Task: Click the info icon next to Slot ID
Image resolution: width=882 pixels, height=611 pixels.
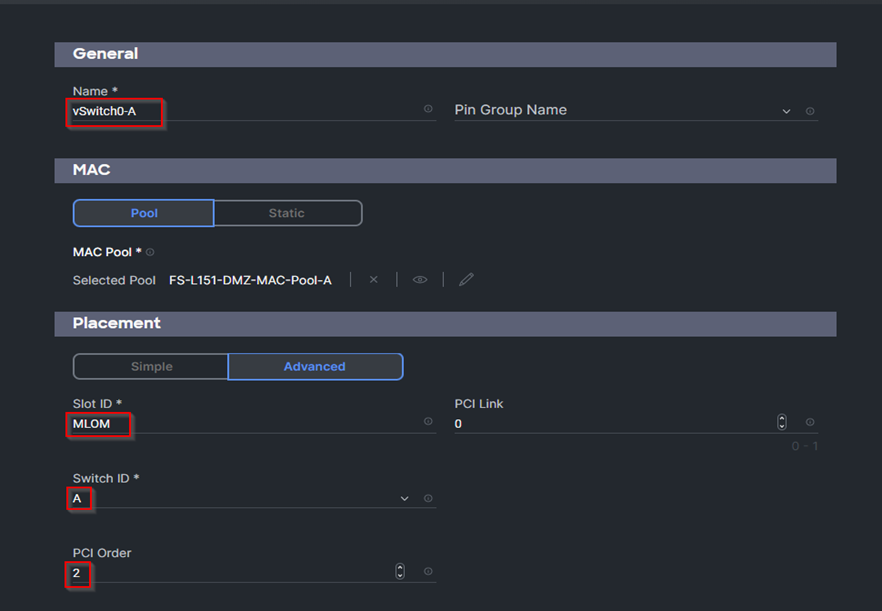Action: 428,422
